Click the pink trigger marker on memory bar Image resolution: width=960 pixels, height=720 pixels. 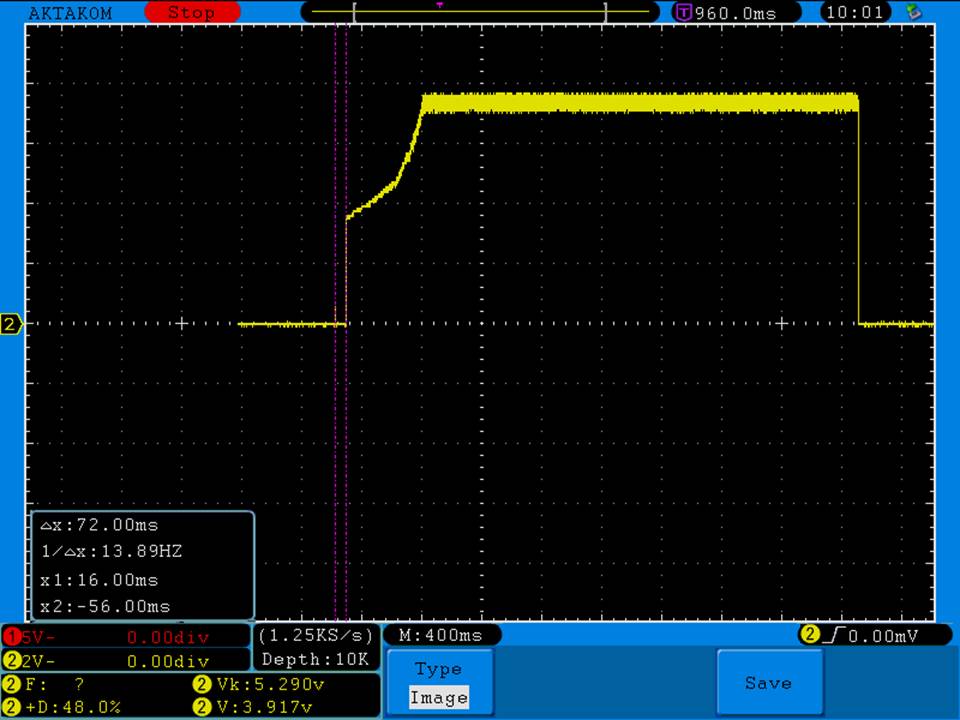pyautogui.click(x=439, y=5)
